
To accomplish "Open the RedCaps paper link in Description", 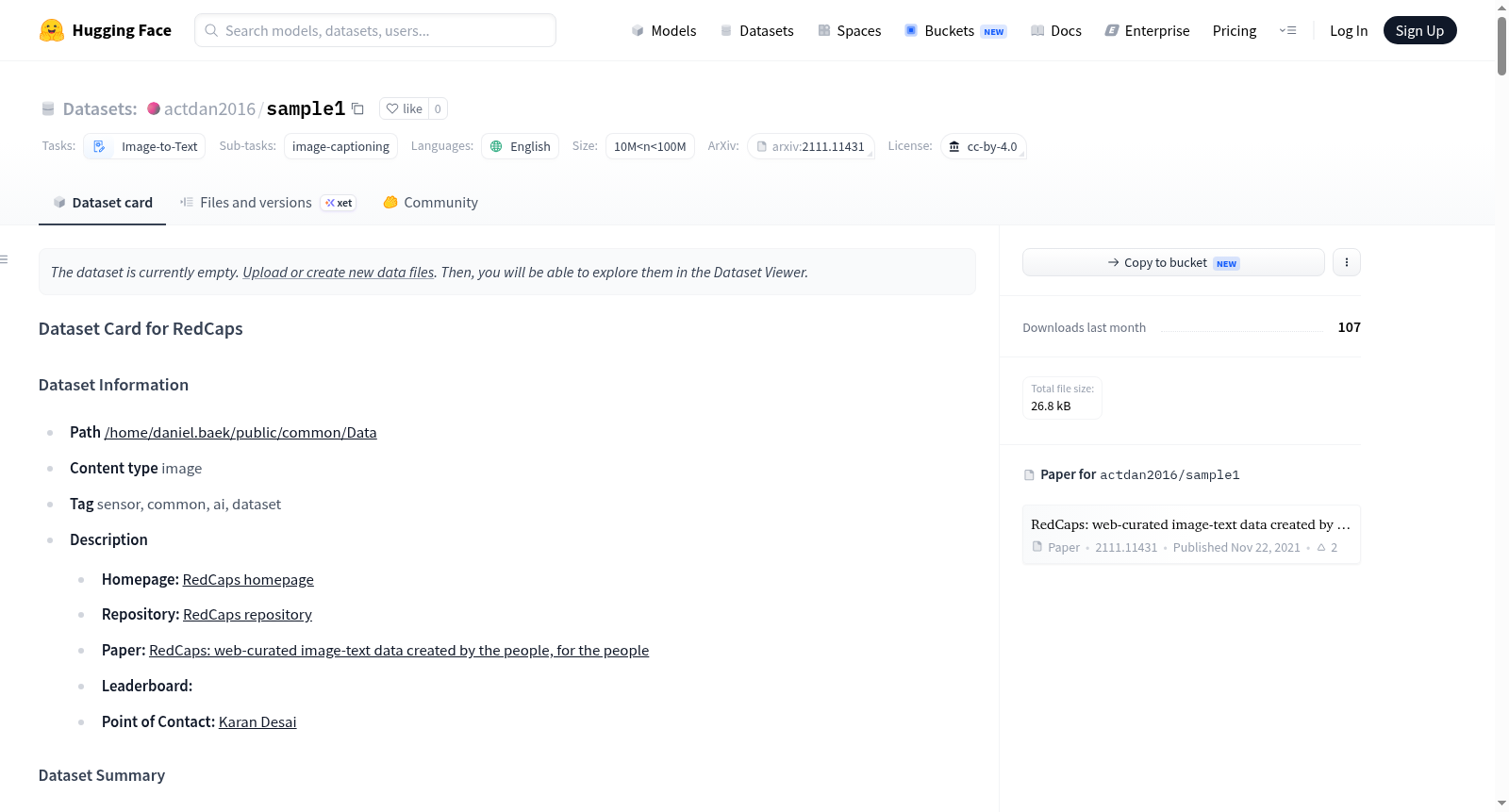I will tap(399, 650).
